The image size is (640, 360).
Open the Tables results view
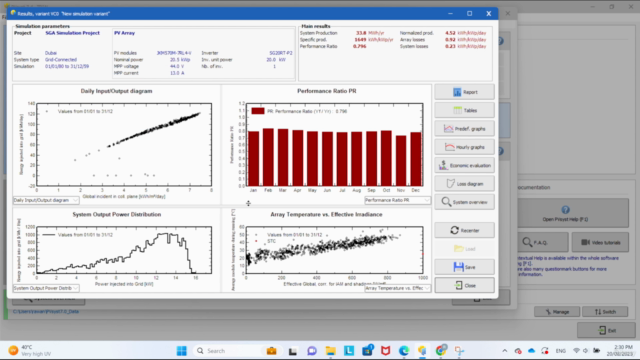point(464,110)
